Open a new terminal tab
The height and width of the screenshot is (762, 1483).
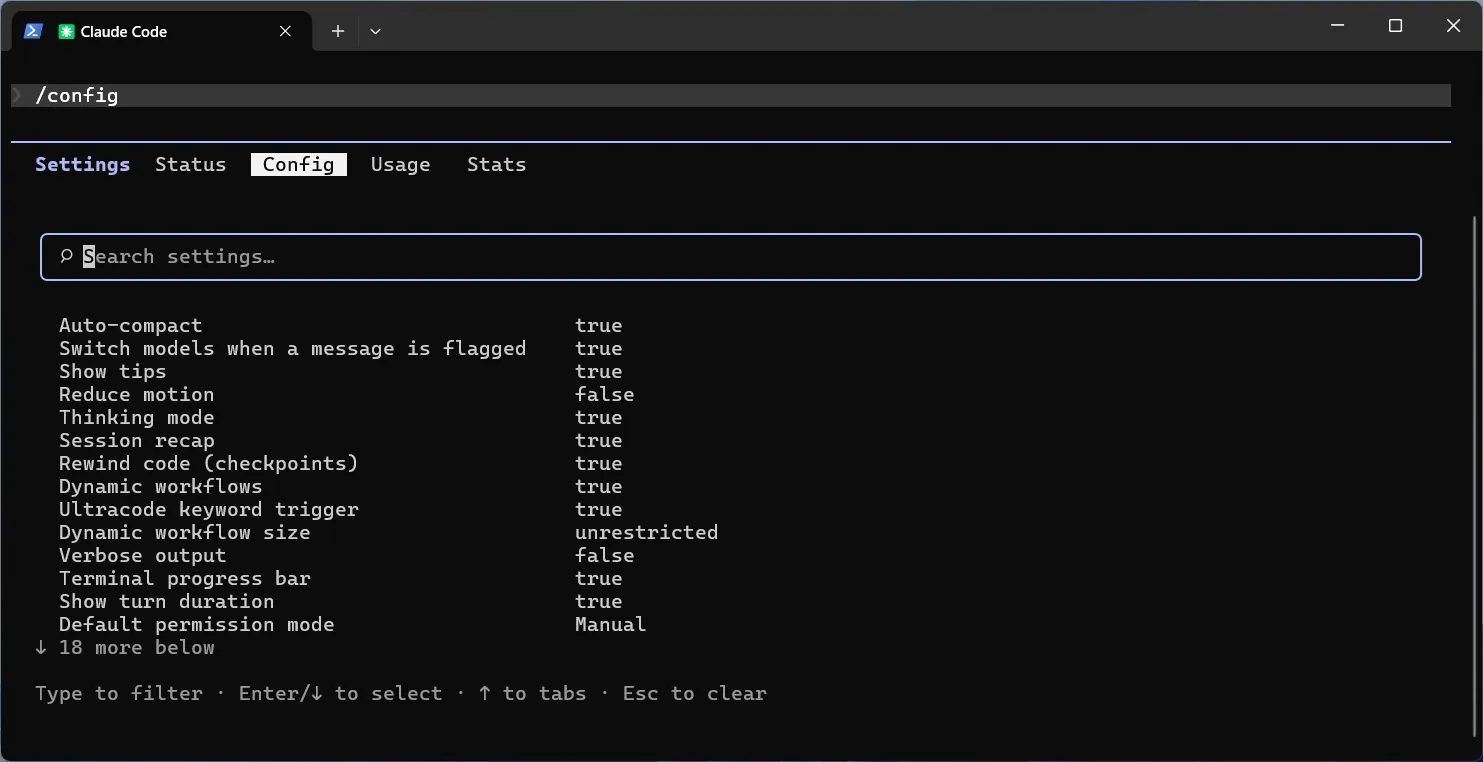(x=338, y=31)
